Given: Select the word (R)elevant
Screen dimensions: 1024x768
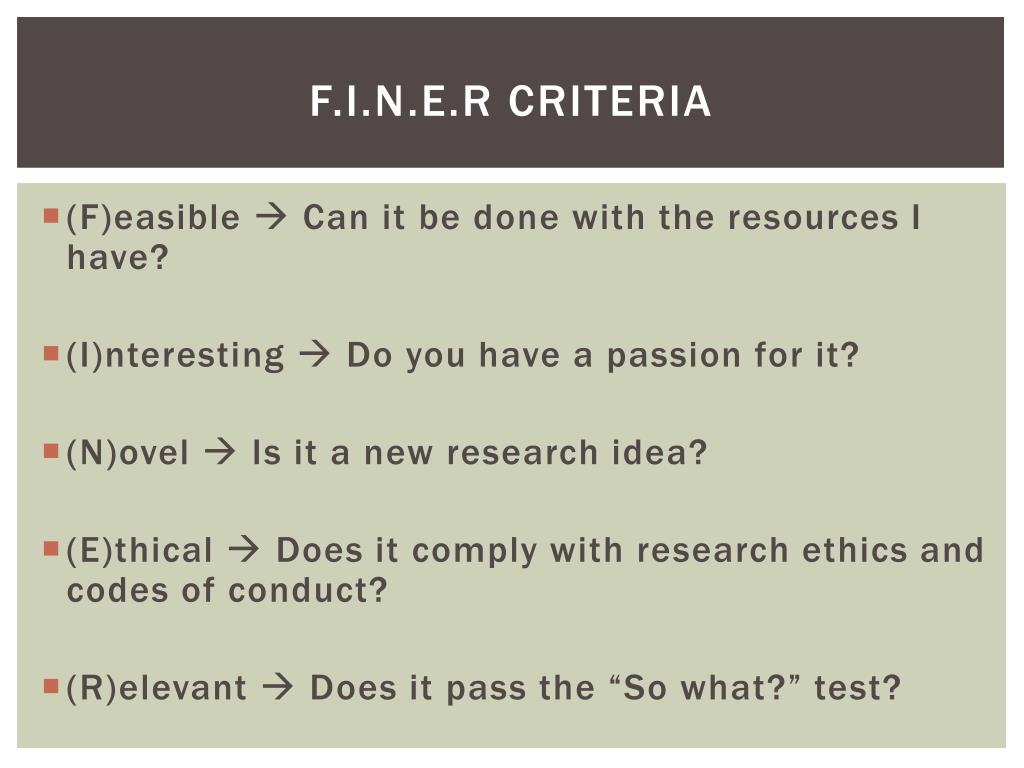Looking at the screenshot, I should [x=157, y=688].
